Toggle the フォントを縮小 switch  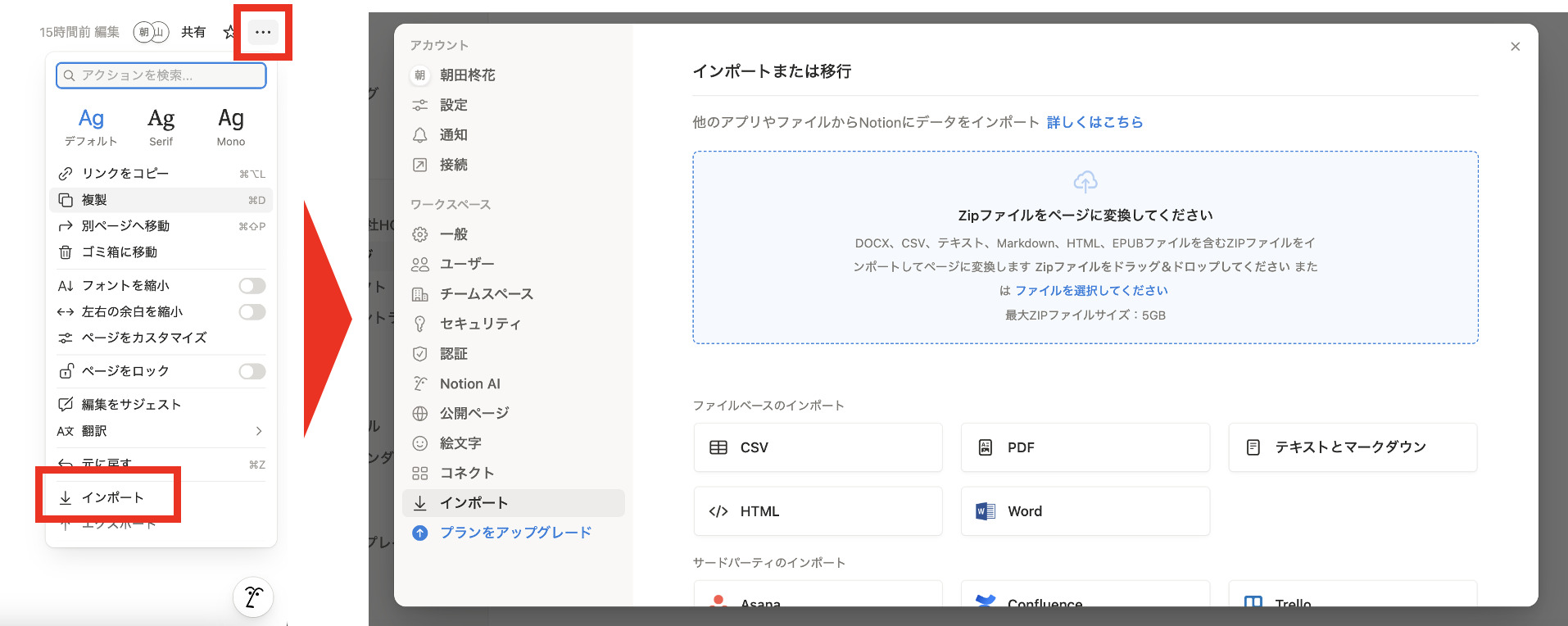(x=252, y=286)
